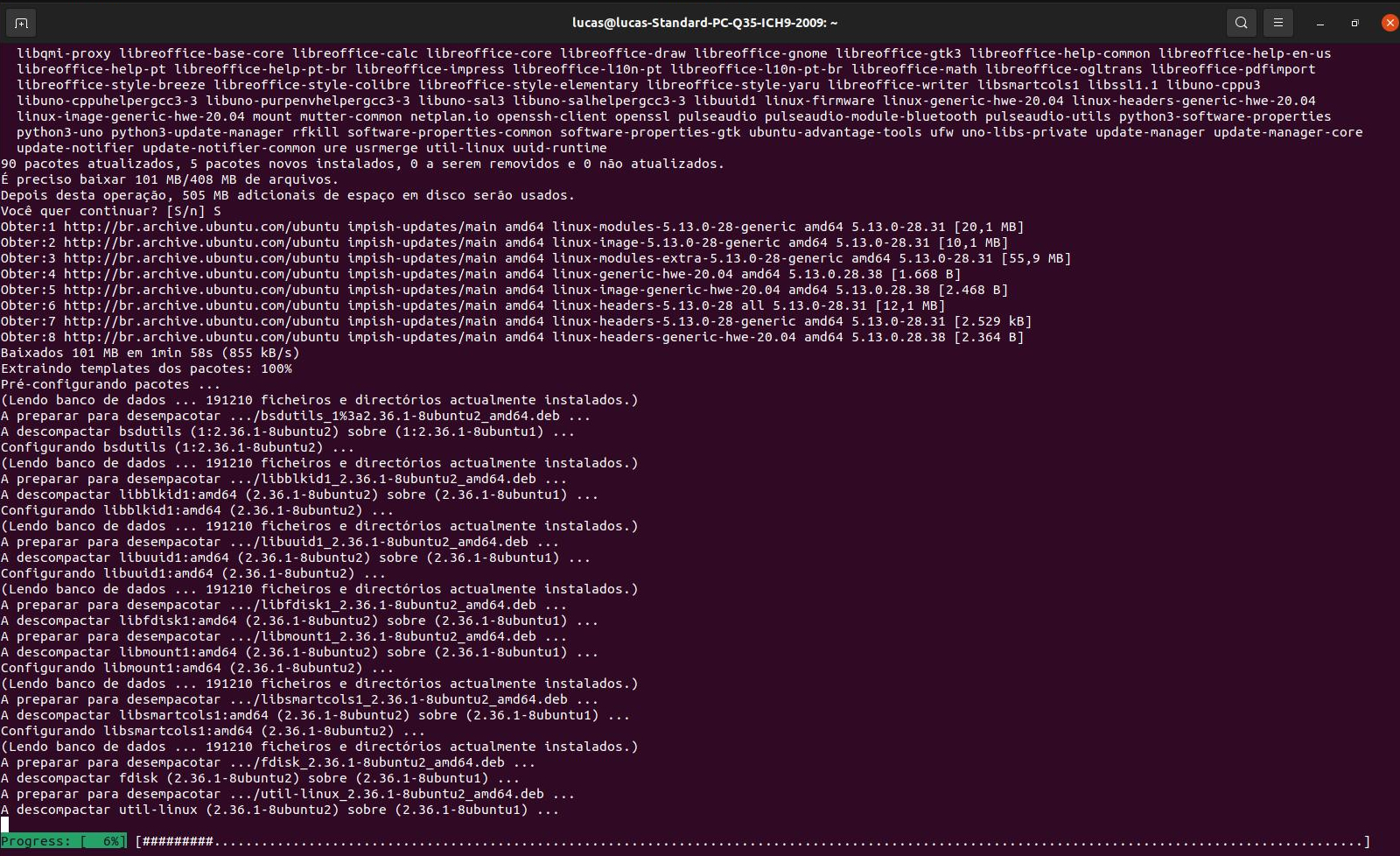
Task: Click the menu icon with three lines
Action: pyautogui.click(x=1278, y=22)
